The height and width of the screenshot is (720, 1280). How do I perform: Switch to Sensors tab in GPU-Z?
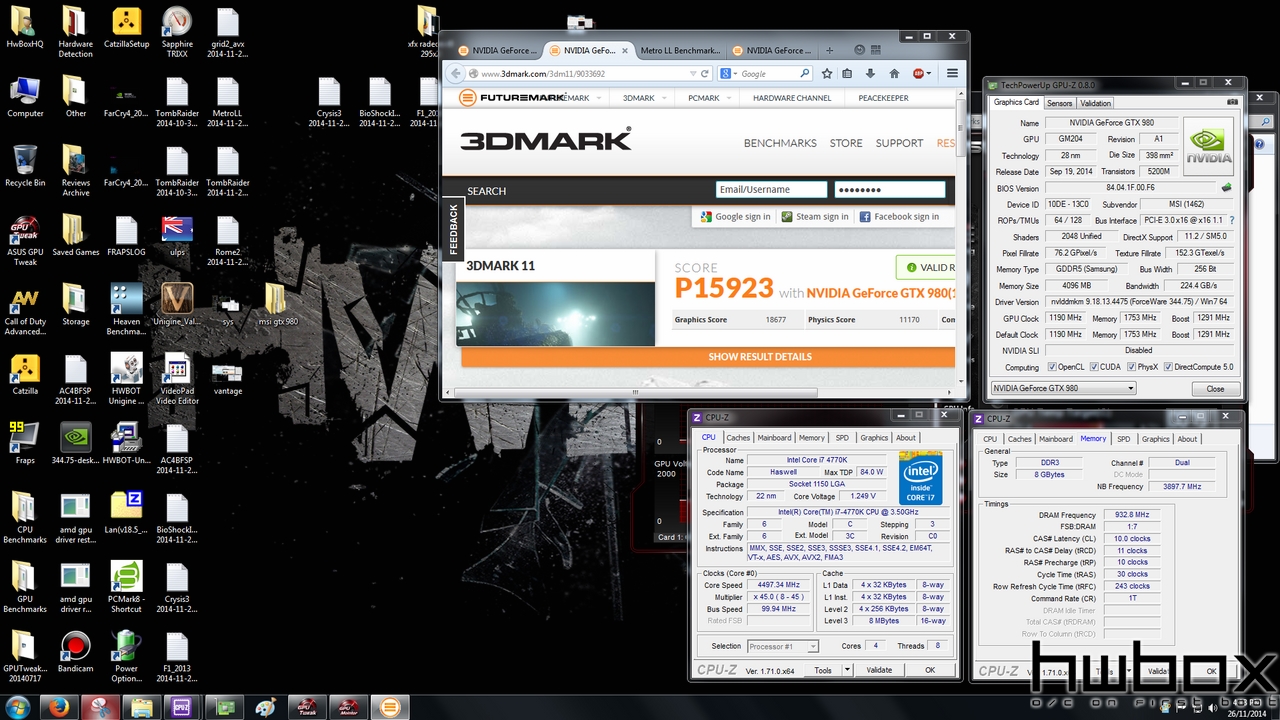(1059, 103)
